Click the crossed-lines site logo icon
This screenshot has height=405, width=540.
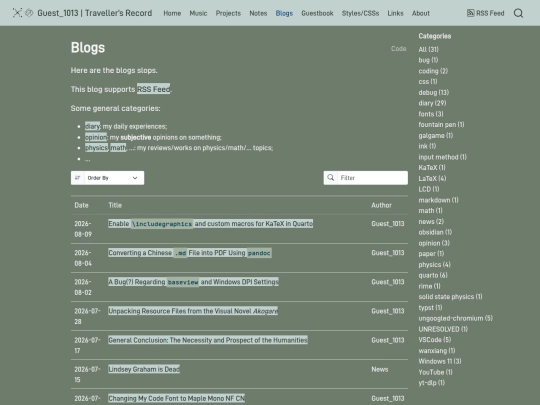(x=17, y=13)
